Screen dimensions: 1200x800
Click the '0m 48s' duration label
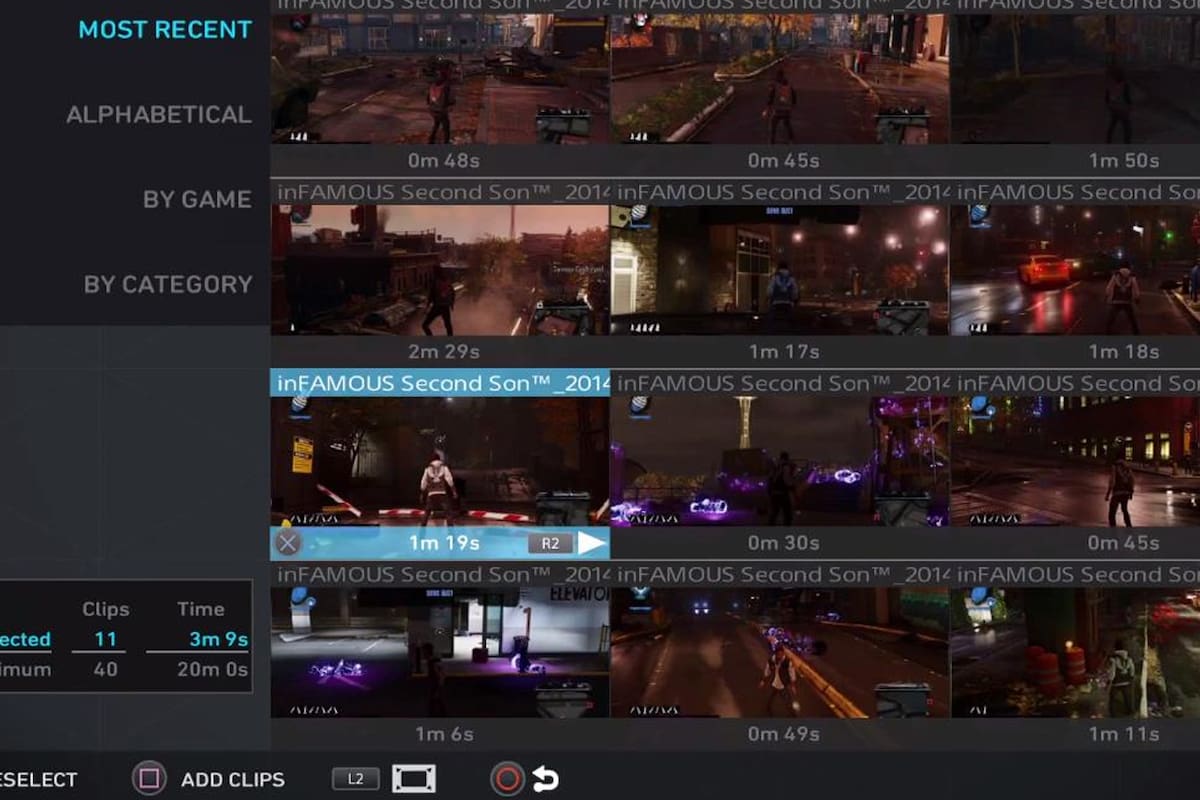coord(444,160)
